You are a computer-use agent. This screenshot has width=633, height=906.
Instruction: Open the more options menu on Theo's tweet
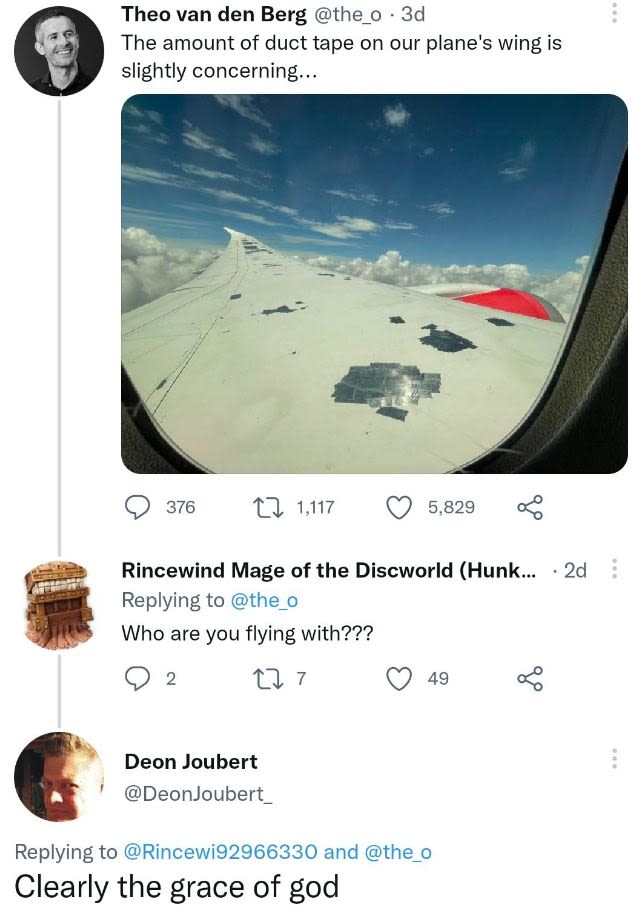[617, 12]
